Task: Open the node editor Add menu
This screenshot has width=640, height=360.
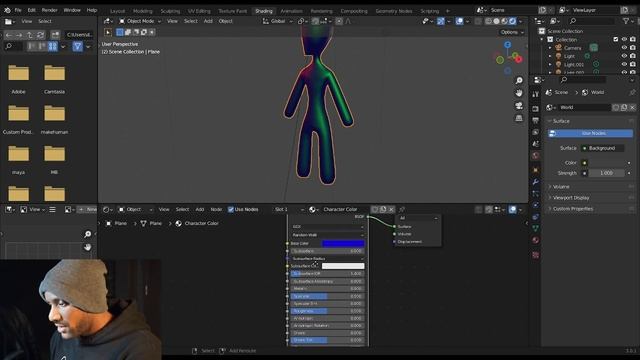Action: 200,209
